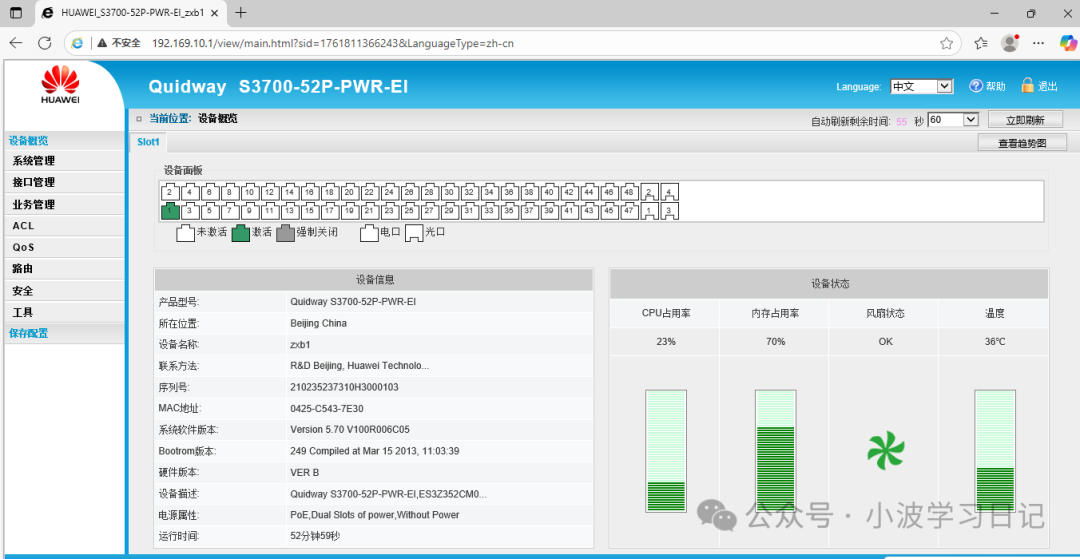The width and height of the screenshot is (1080, 559).
Task: Click the green fan status icon
Action: pos(885,450)
